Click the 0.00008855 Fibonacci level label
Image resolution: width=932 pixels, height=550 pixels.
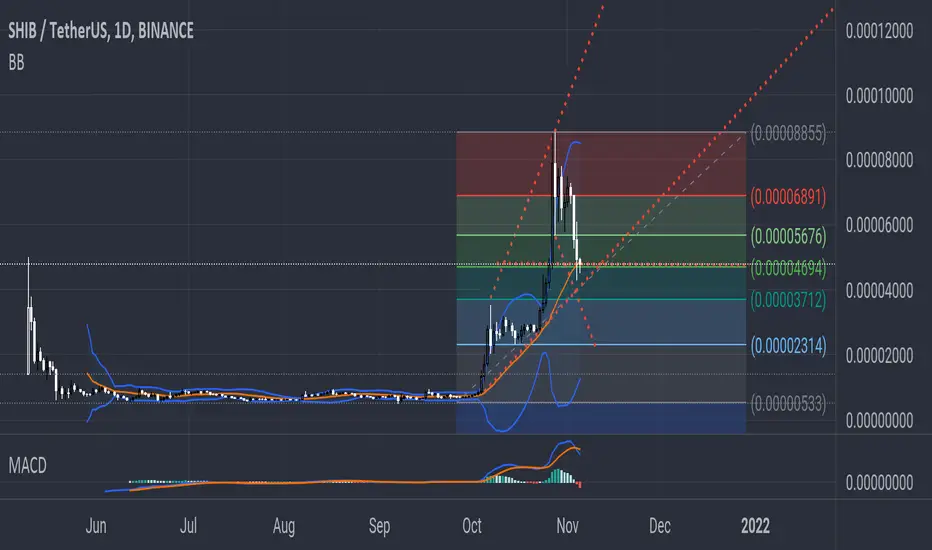coord(788,133)
